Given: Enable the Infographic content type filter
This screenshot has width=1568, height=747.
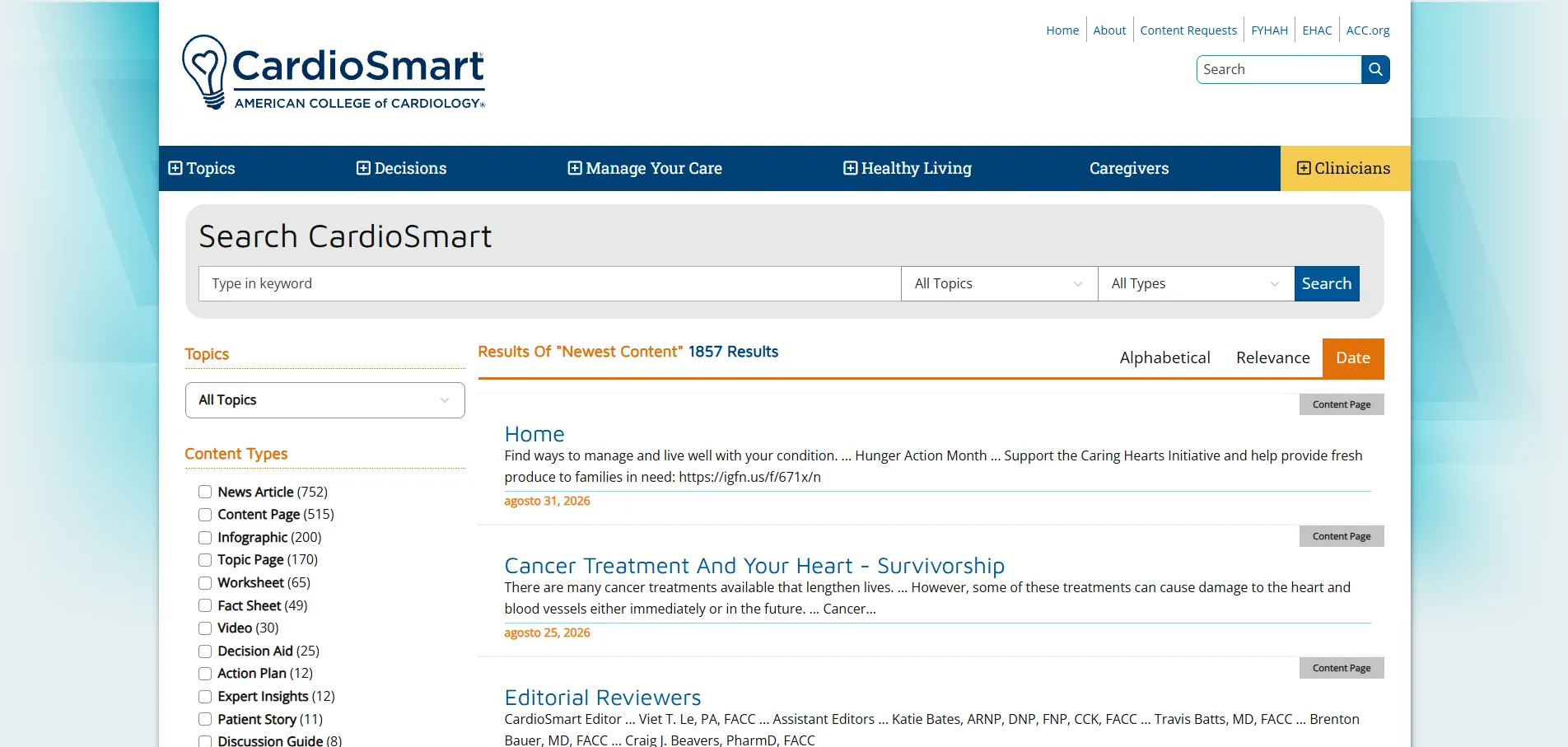Looking at the screenshot, I should 205,538.
